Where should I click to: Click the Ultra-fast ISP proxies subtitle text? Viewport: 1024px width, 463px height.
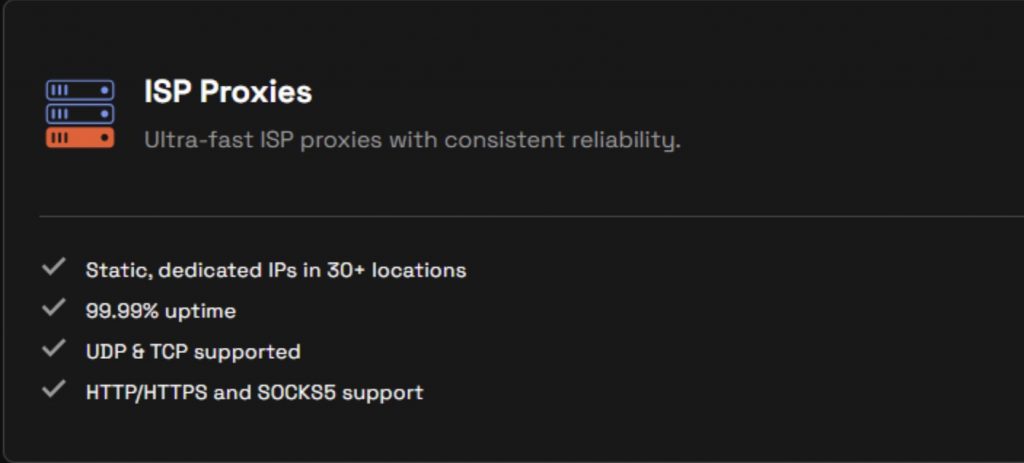pos(412,140)
